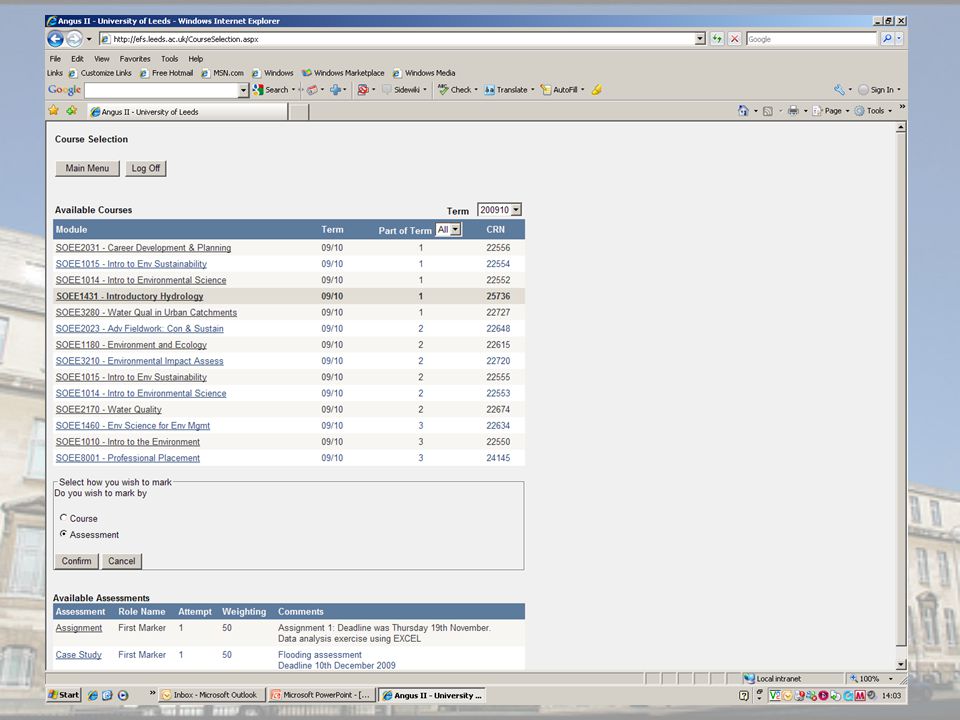960x720 pixels.
Task: Click the Google toolbar bookmarks plus icon
Action: (x=335, y=90)
